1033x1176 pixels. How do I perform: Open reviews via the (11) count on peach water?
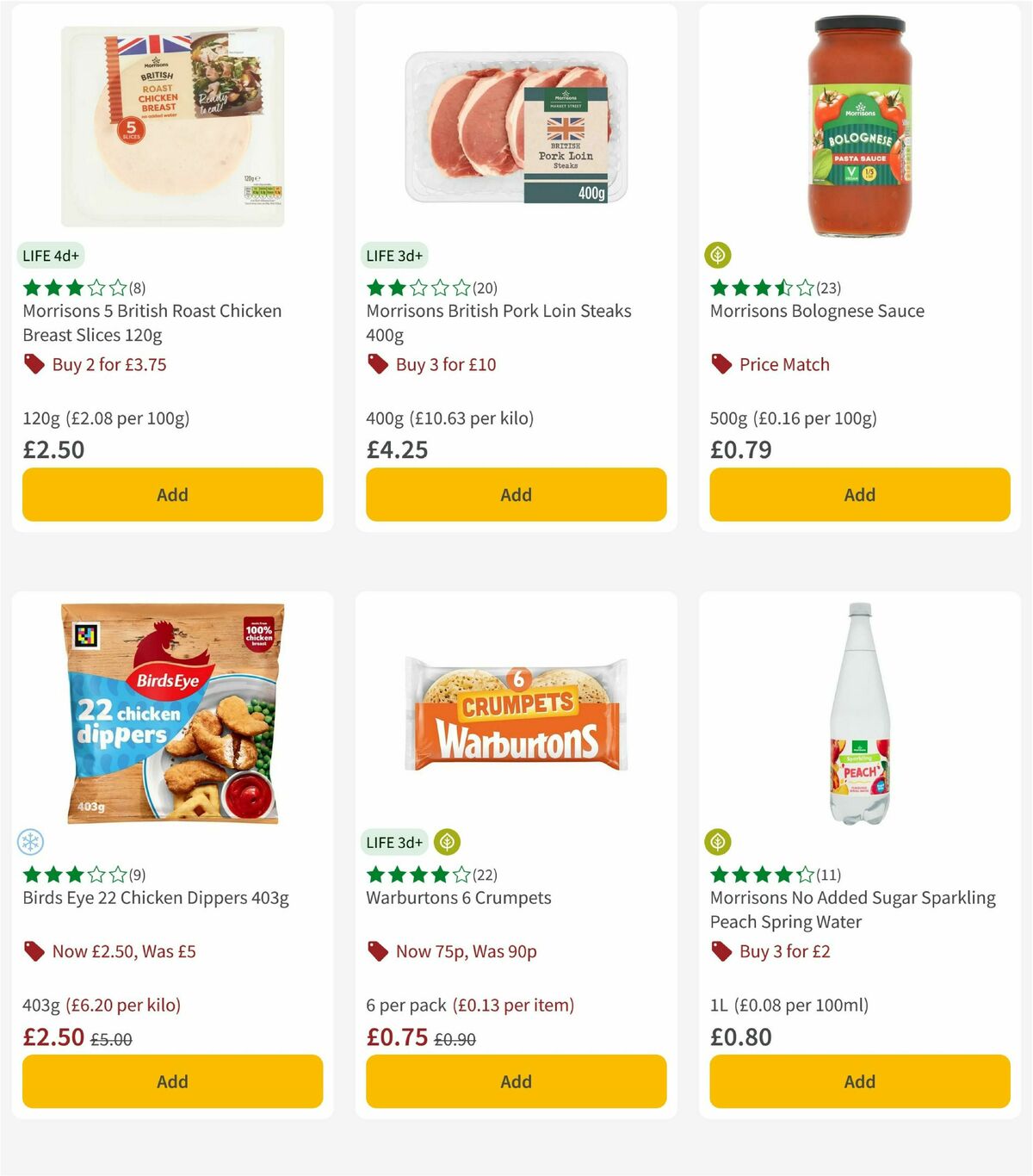point(829,874)
